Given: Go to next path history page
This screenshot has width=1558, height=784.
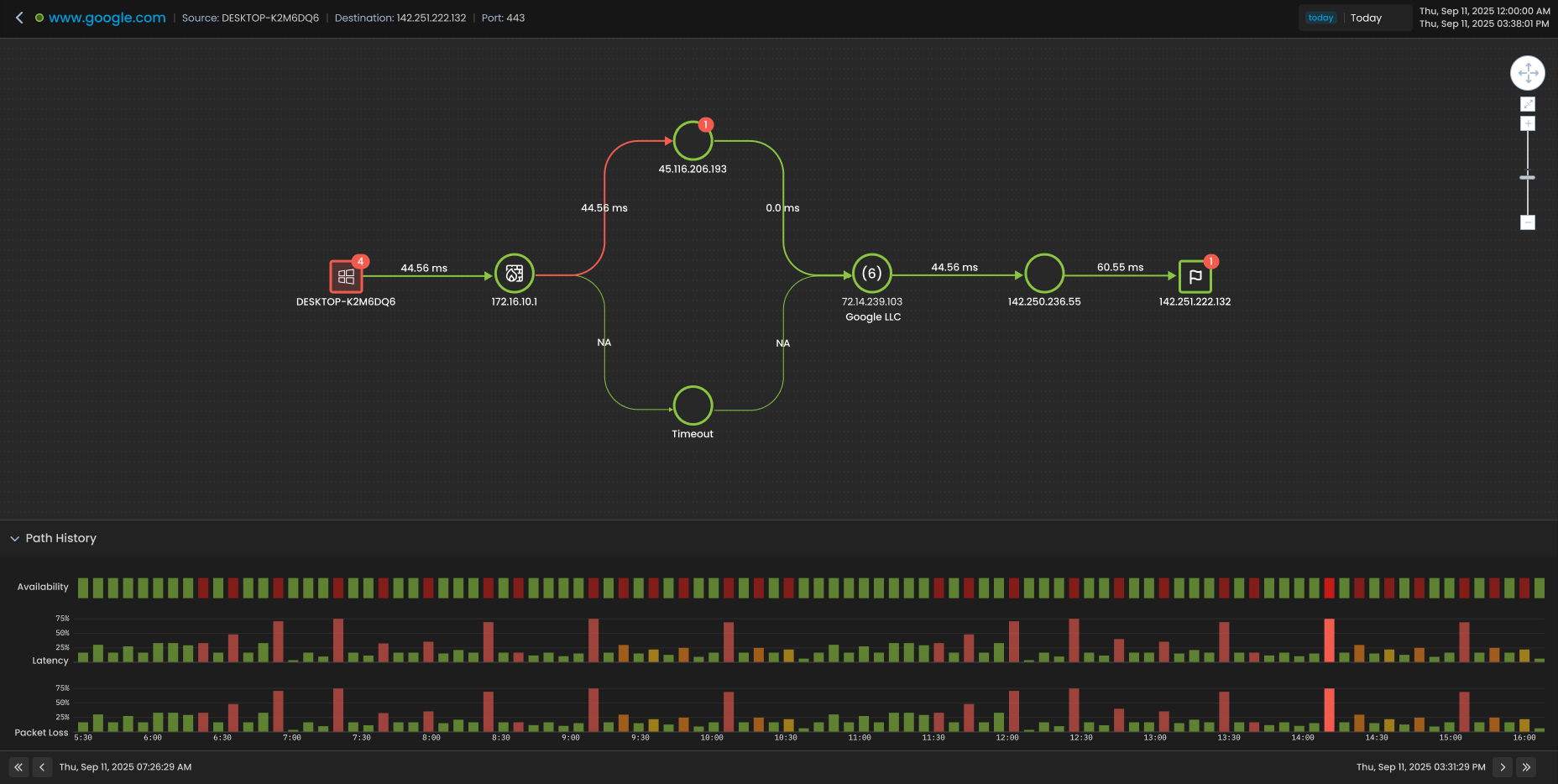Looking at the screenshot, I should click(x=1503, y=767).
